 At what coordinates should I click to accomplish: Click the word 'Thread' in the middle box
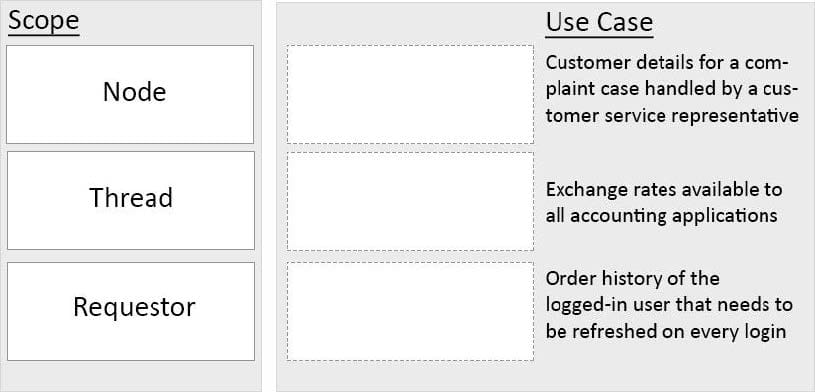(131, 198)
